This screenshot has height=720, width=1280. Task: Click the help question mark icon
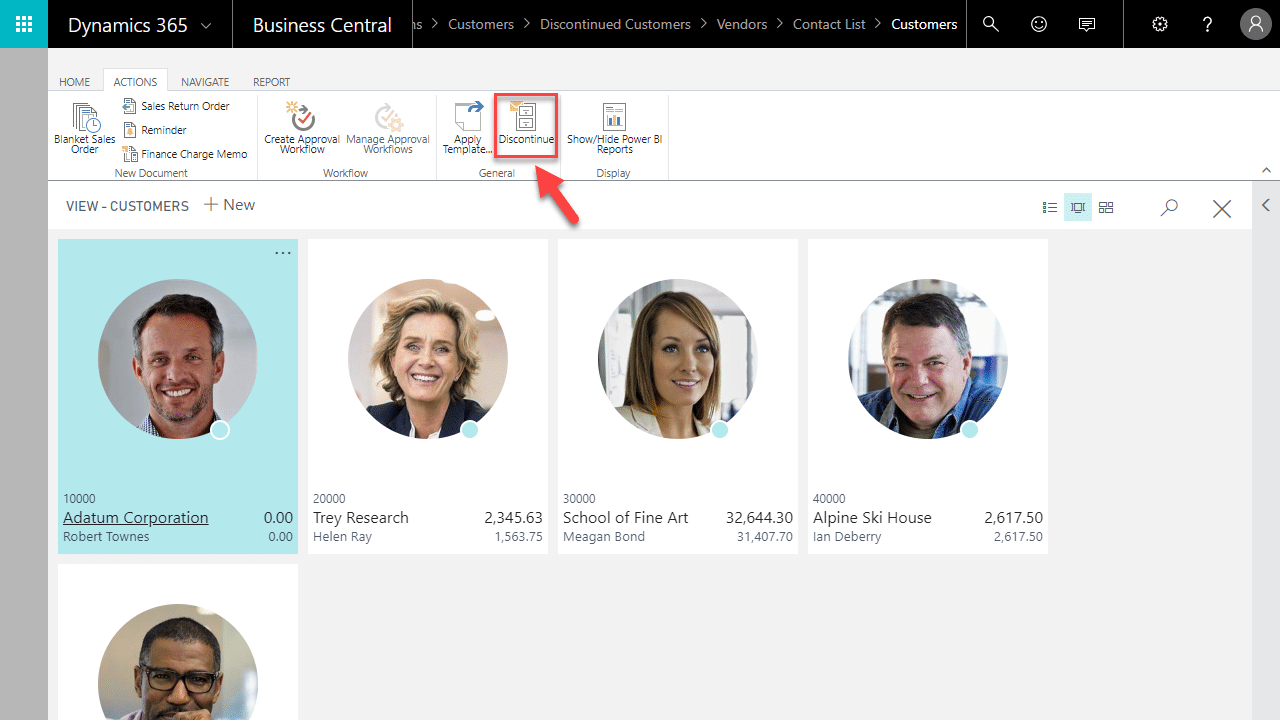tap(1207, 24)
